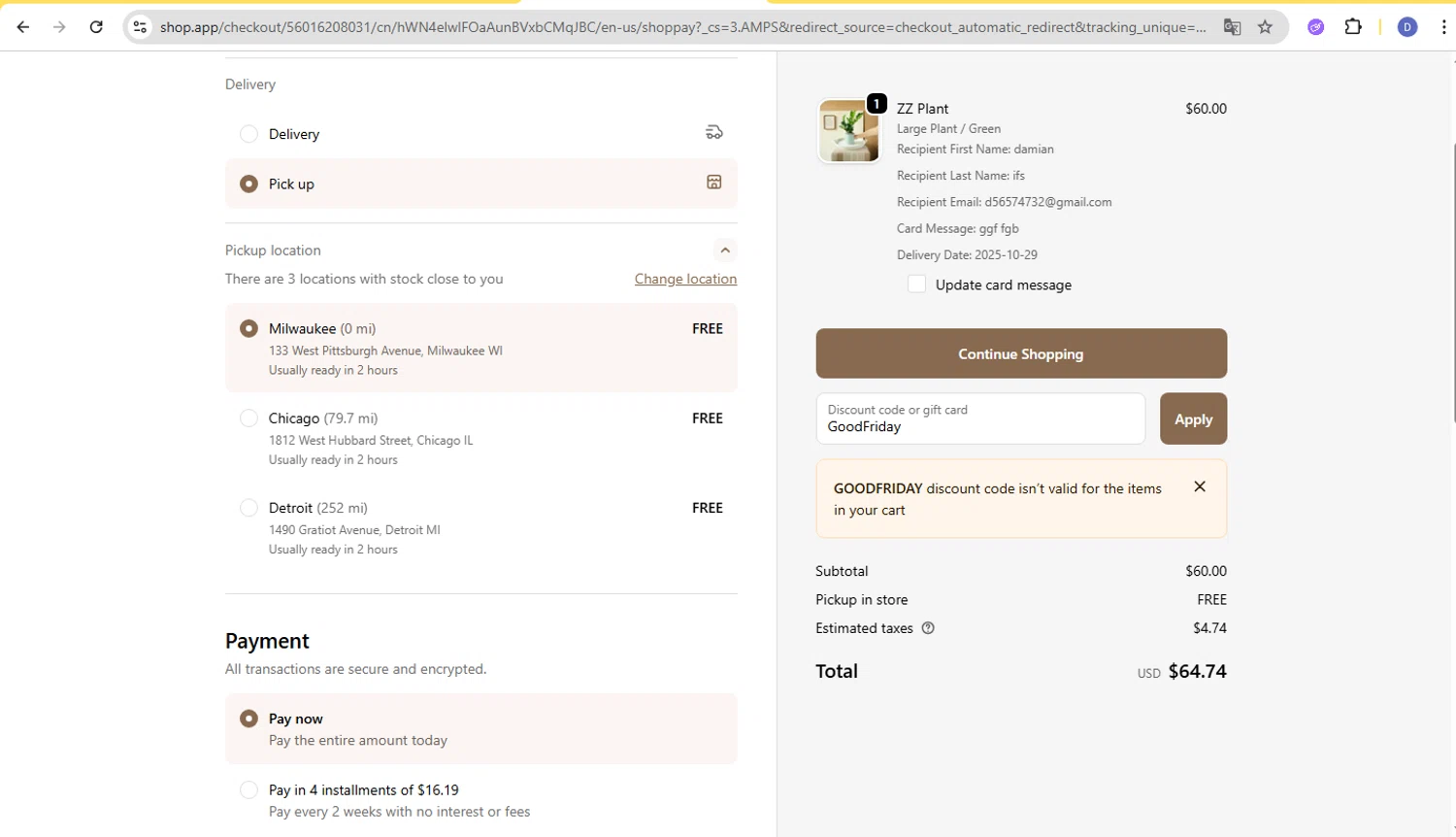Click the Card Message ggf fgb text
1456x837 pixels.
click(957, 228)
